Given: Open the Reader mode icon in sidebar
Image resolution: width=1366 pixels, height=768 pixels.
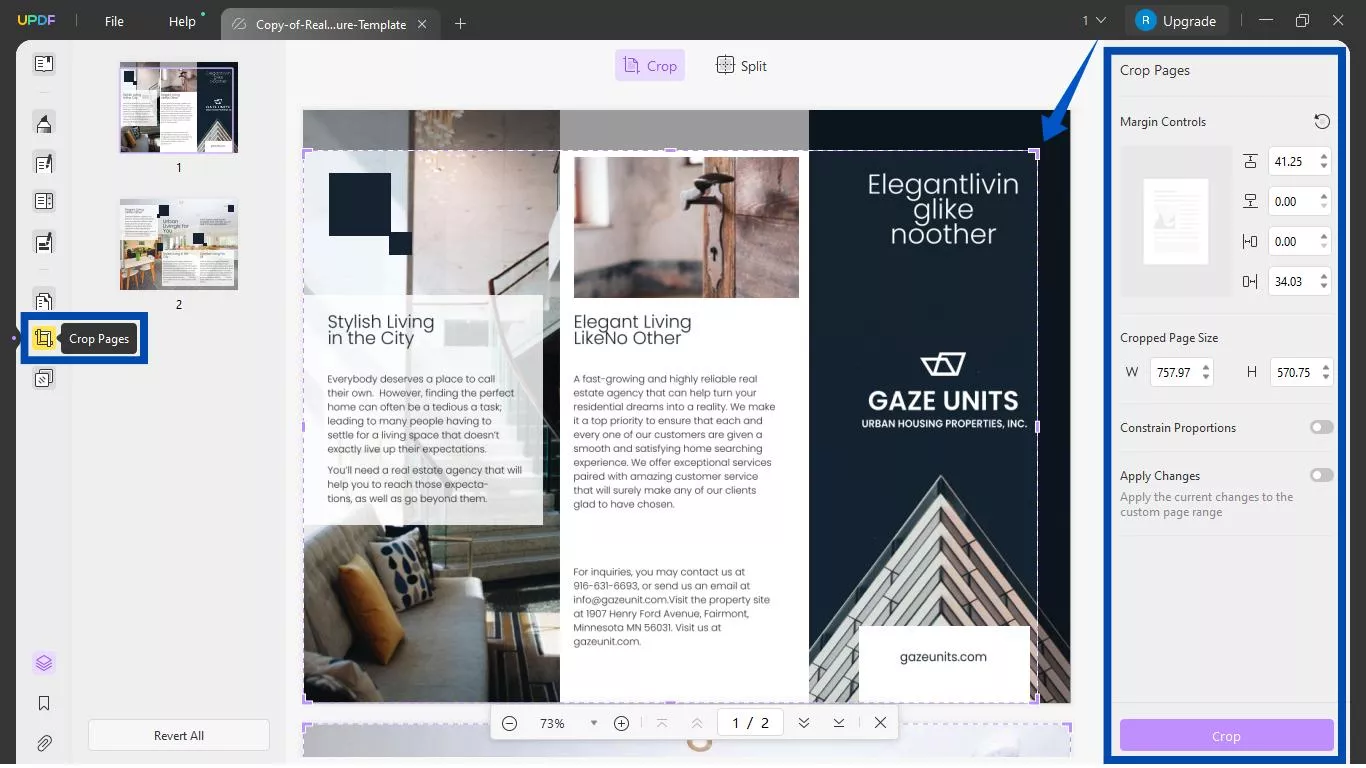Looking at the screenshot, I should click(44, 64).
